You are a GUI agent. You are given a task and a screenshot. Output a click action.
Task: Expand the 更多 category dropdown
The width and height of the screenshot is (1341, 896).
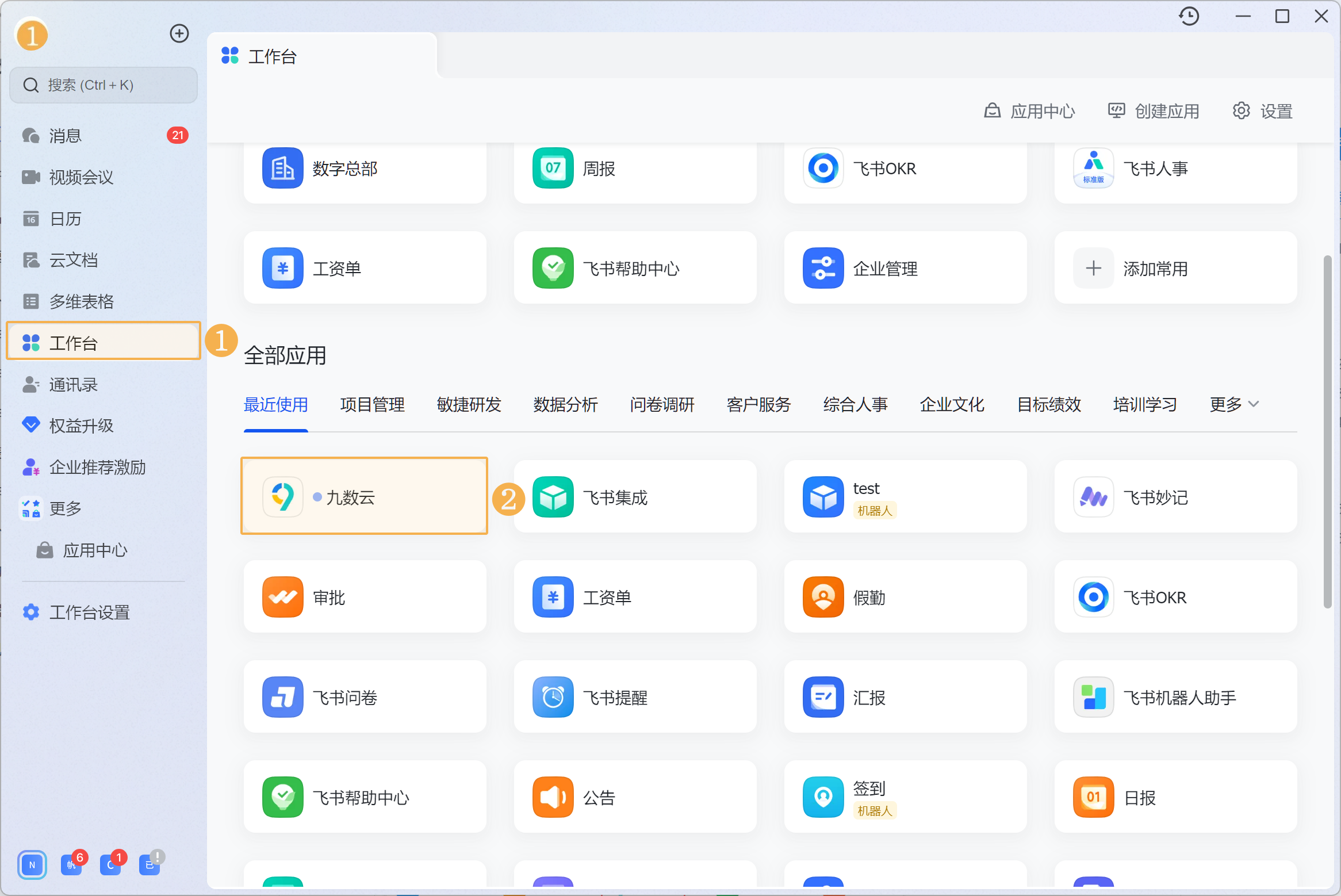click(1234, 404)
